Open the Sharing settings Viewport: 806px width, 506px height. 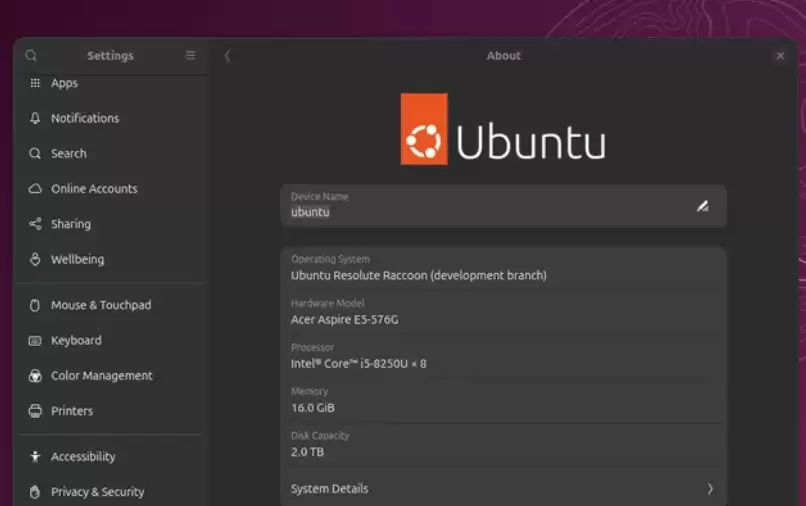[x=112, y=224]
